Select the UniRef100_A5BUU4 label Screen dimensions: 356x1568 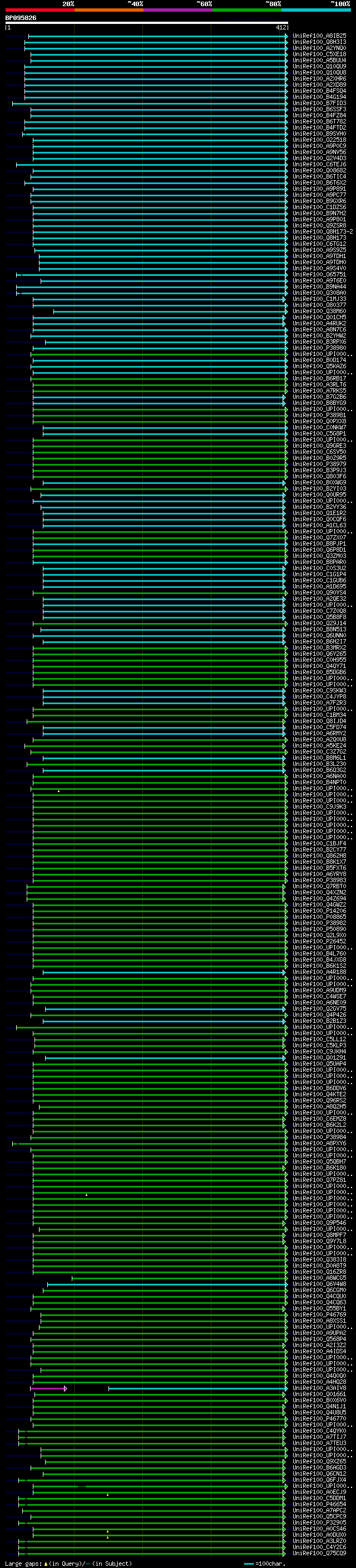319,60
